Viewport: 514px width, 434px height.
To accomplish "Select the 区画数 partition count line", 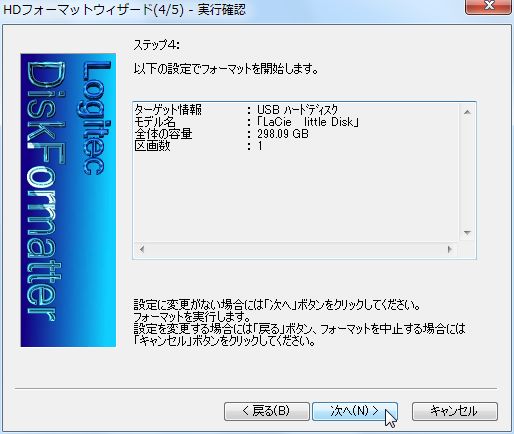I will pyautogui.click(x=199, y=146).
